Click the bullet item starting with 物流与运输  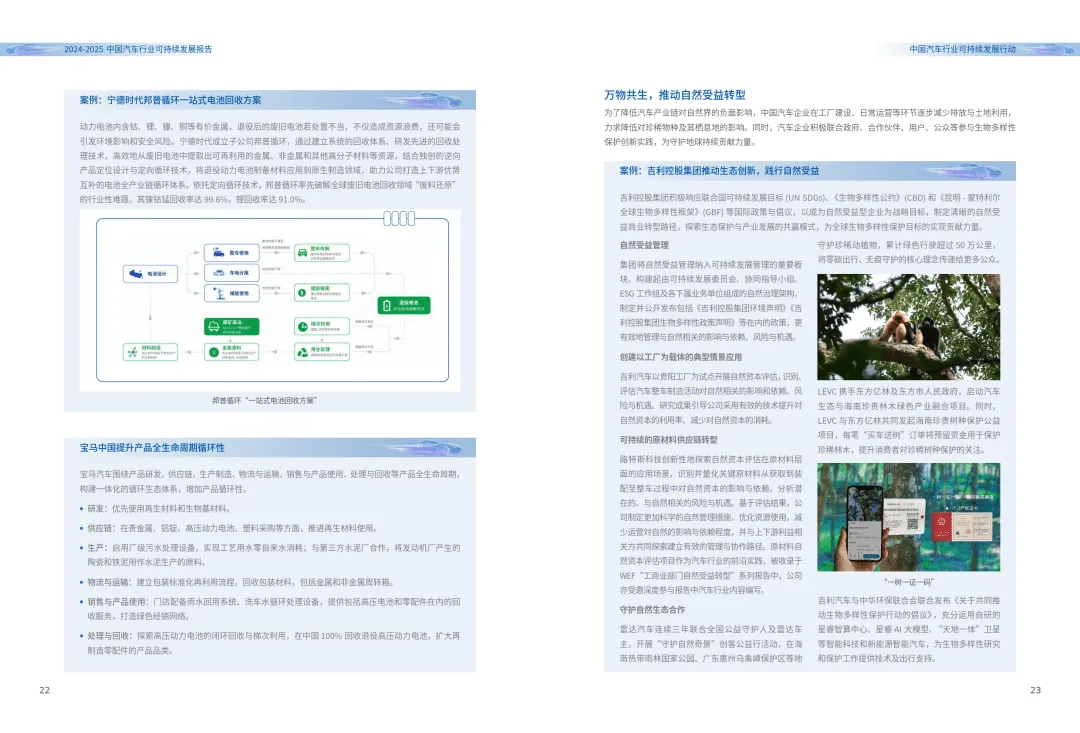pos(240,582)
